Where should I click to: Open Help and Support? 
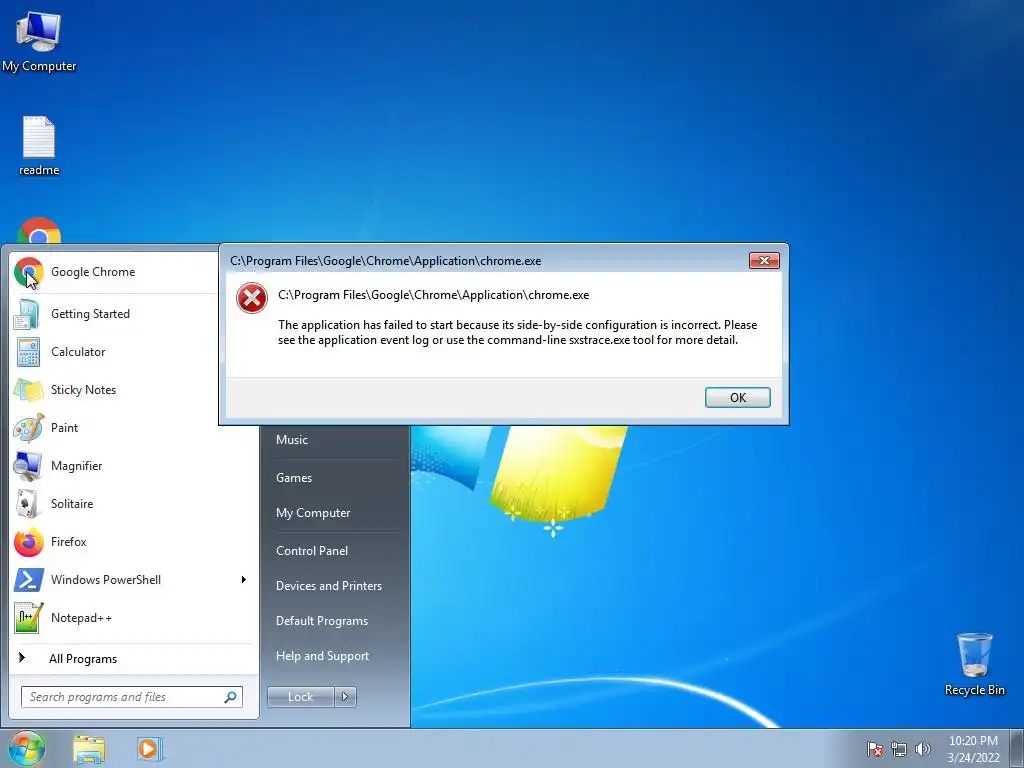(322, 656)
